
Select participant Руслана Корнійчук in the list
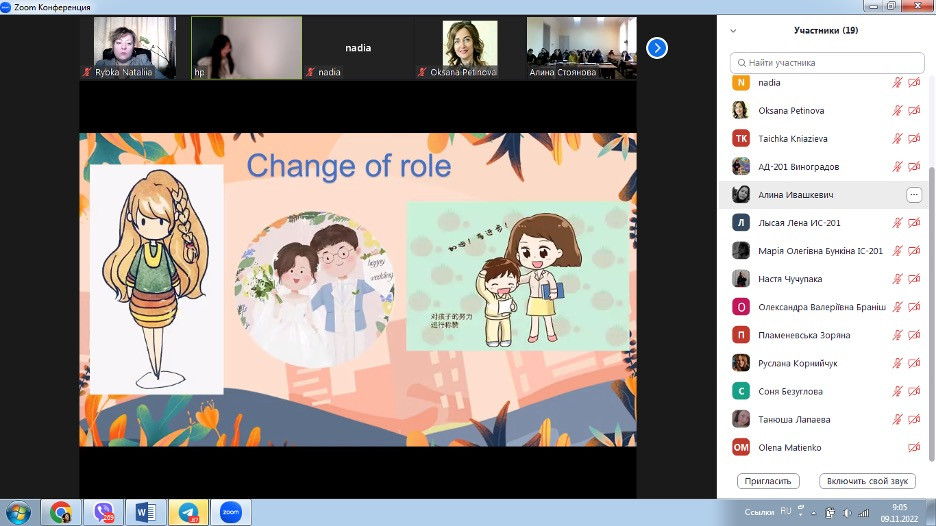(x=800, y=363)
